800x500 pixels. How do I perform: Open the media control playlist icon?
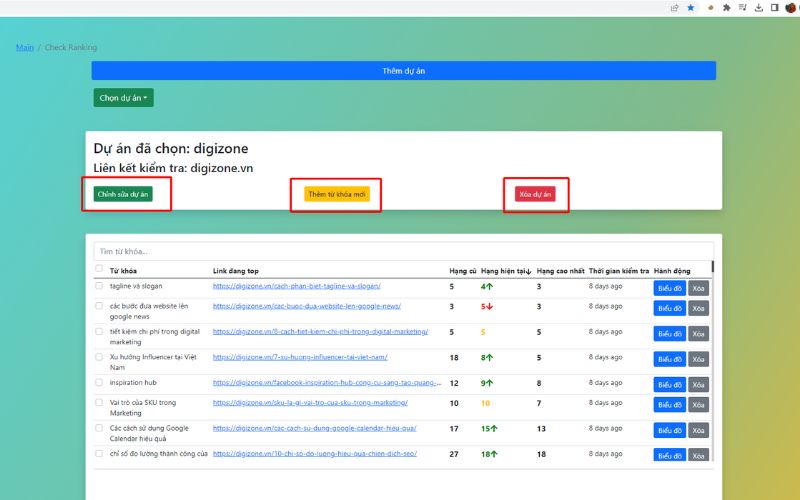click(x=742, y=8)
